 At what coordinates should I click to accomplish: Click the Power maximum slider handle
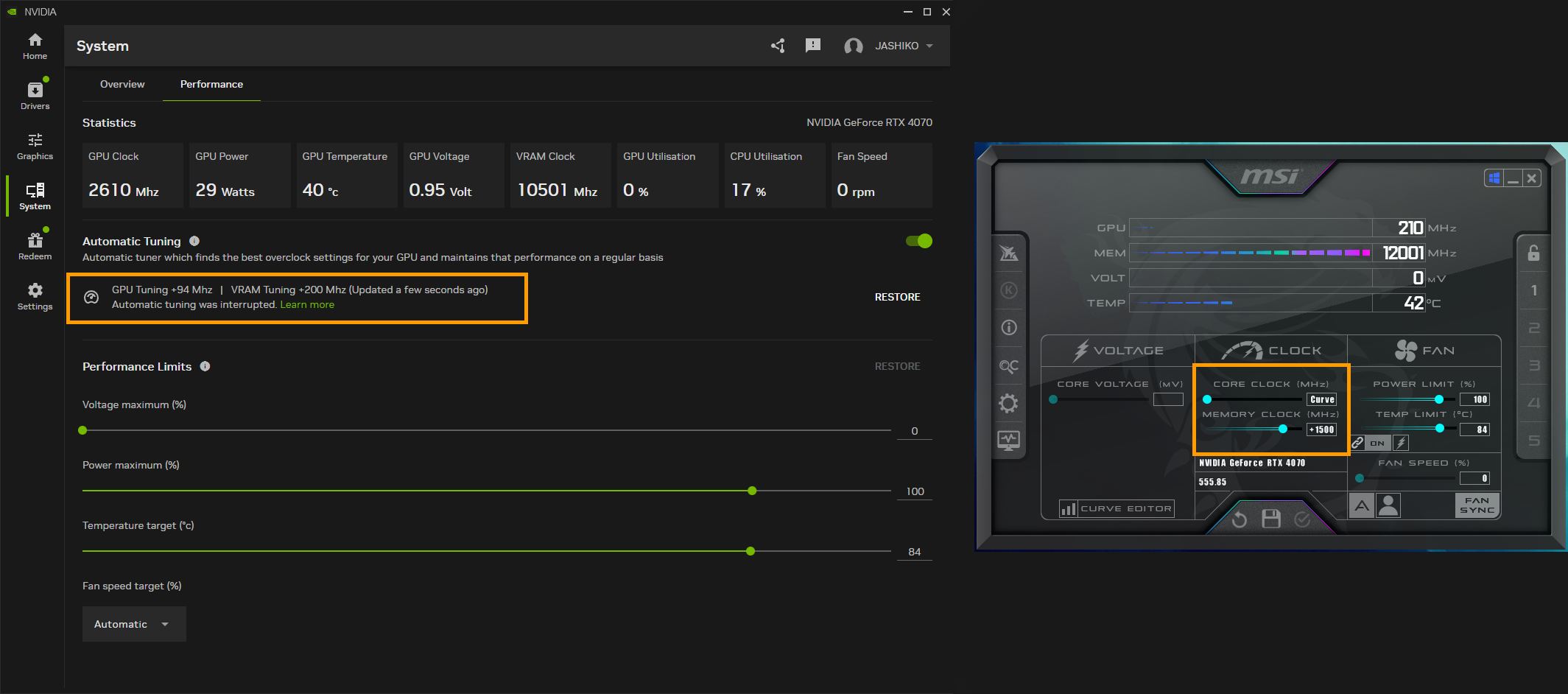coord(752,491)
